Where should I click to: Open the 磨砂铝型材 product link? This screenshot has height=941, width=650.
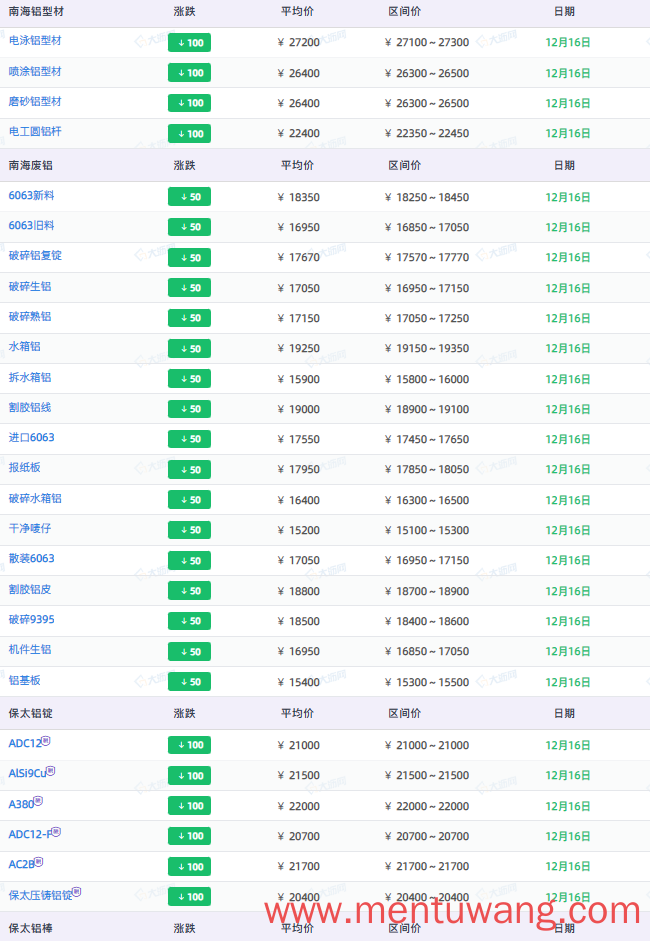35,101
